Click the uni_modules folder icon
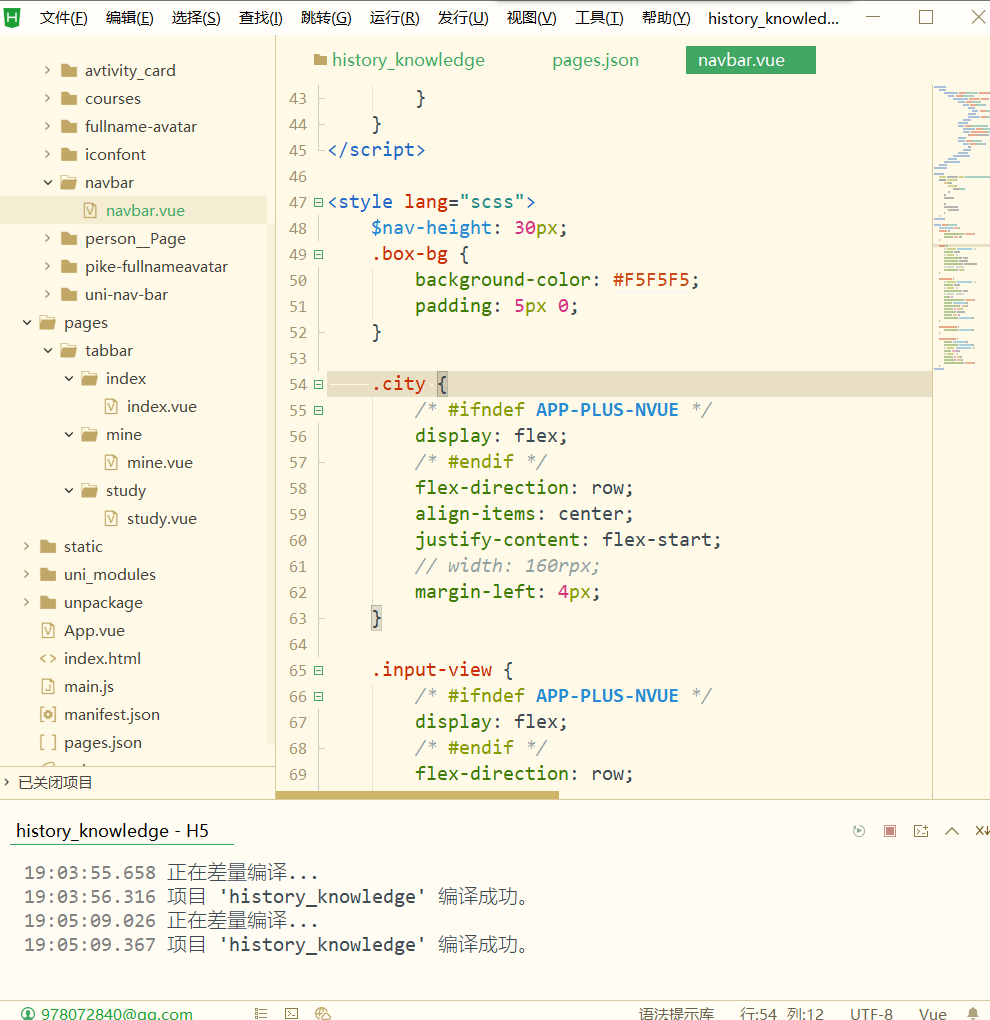Screen dimensions: 990x1020 [x=48, y=574]
